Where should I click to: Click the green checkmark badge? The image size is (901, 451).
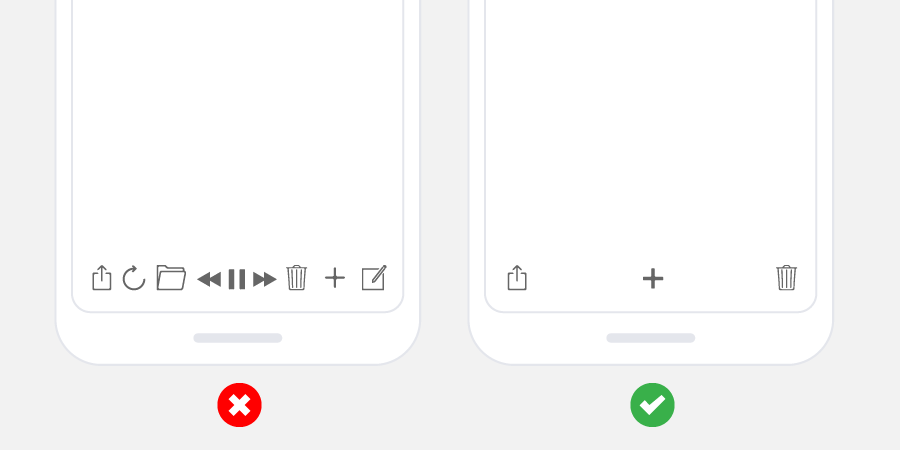pos(653,405)
